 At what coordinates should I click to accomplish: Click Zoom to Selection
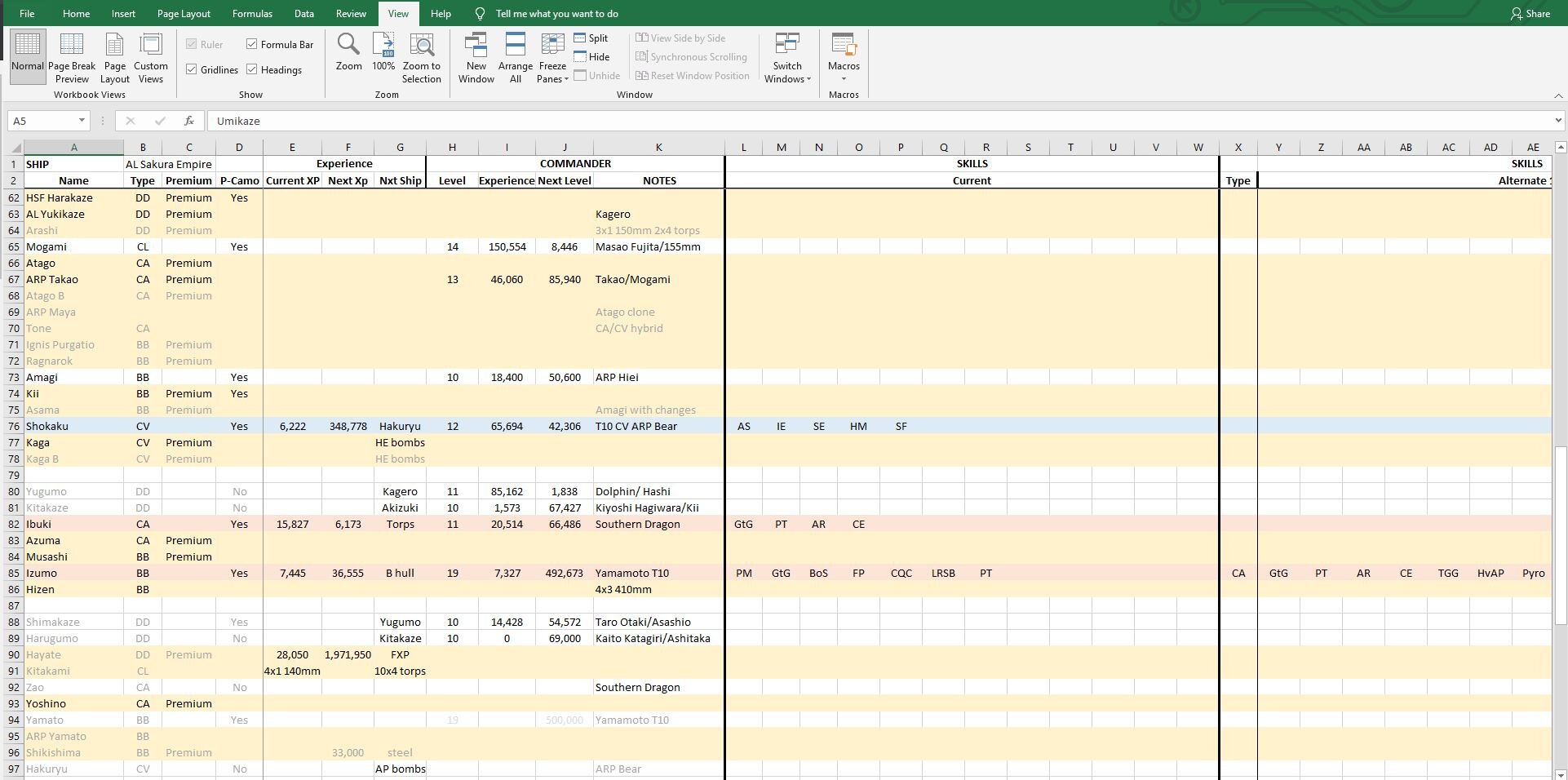[421, 57]
